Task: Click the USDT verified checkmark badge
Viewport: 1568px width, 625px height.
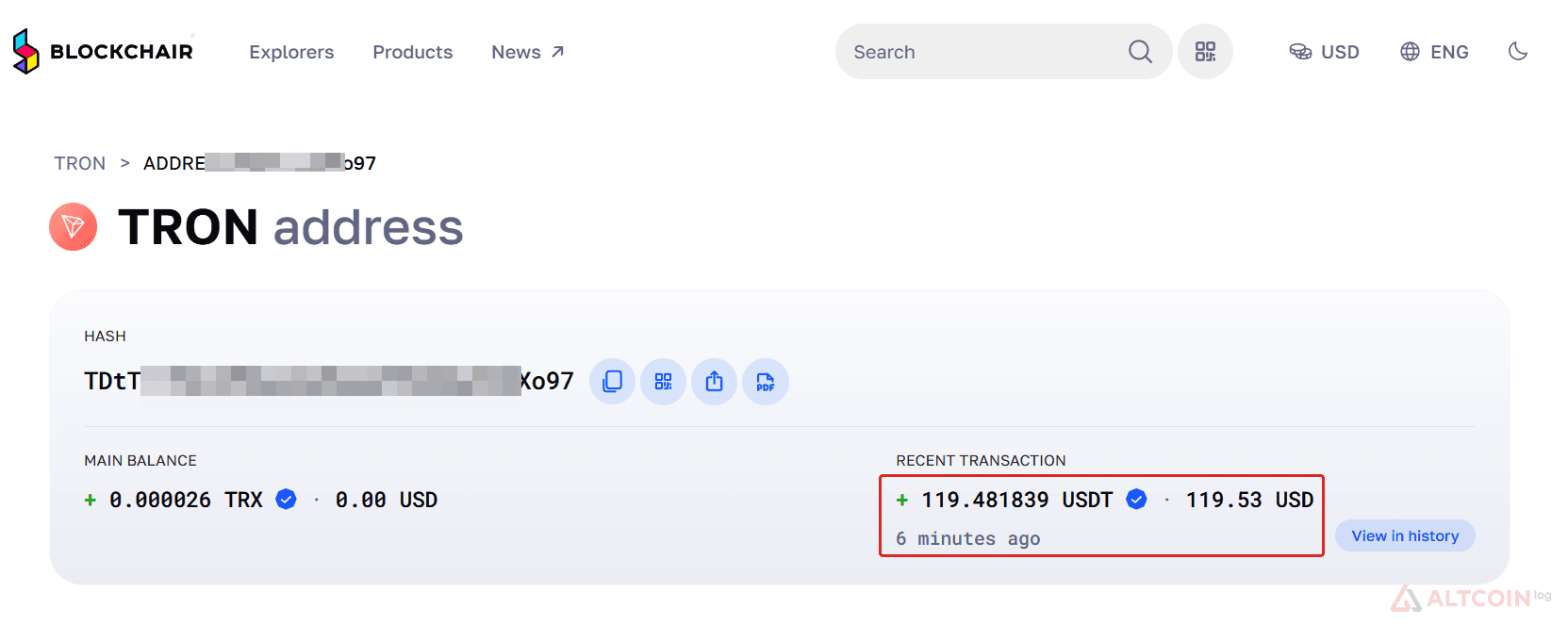Action: (x=1137, y=500)
